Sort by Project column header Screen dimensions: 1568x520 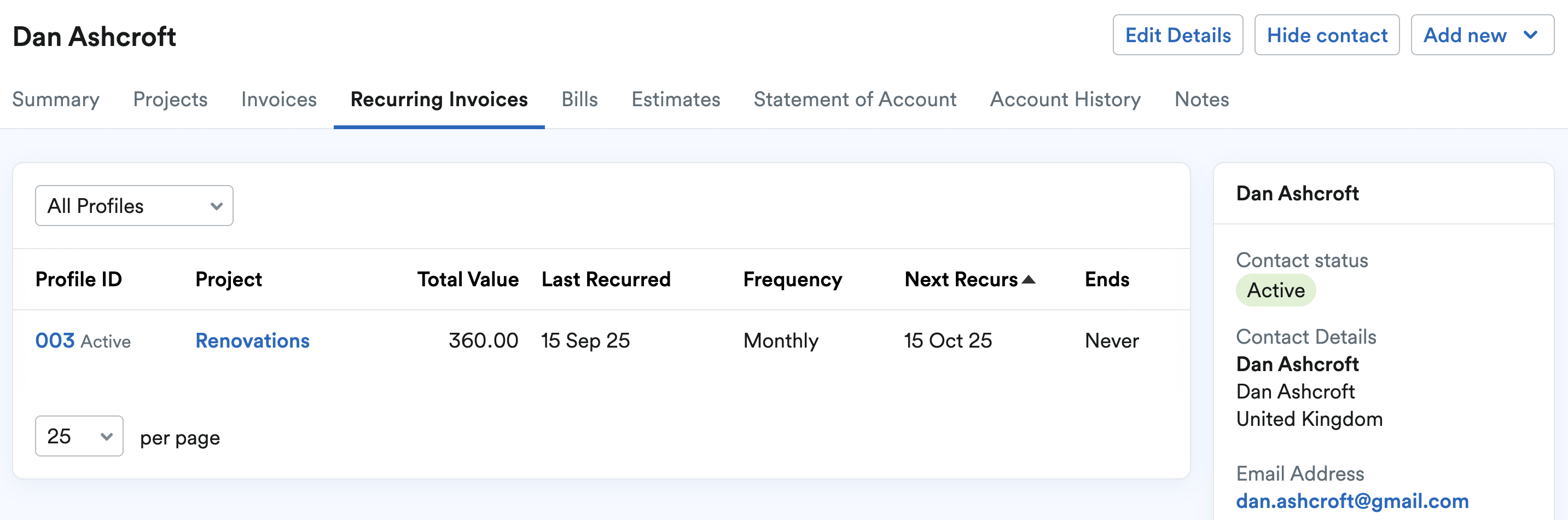pos(228,280)
